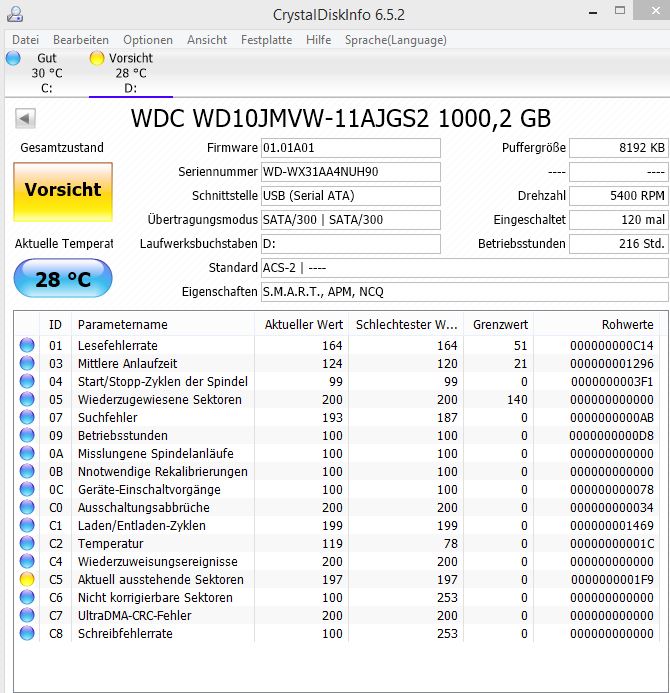The height and width of the screenshot is (693, 670).
Task: Select the Grenzwert value 140
Action: point(517,400)
